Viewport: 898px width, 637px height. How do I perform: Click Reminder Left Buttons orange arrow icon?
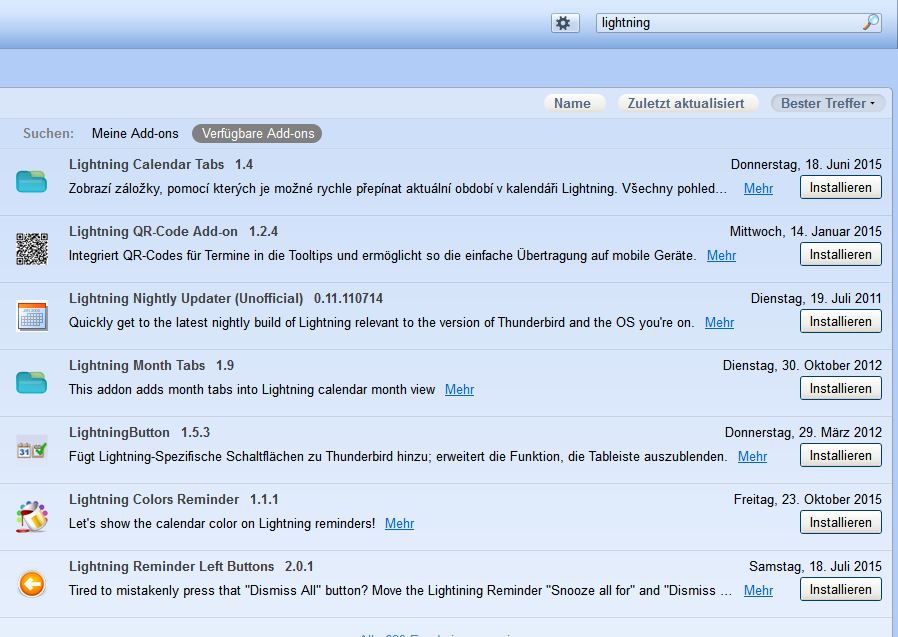31,584
